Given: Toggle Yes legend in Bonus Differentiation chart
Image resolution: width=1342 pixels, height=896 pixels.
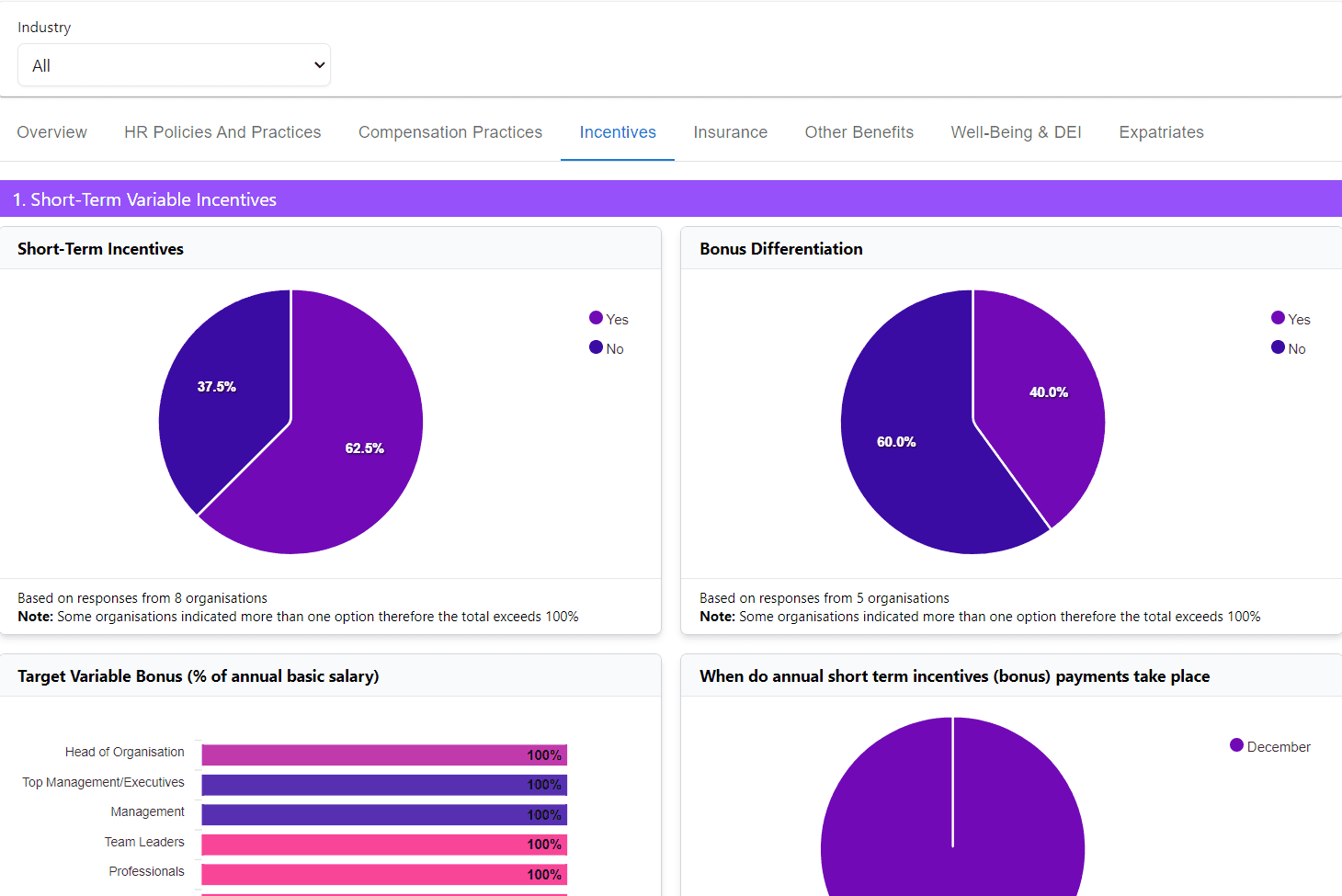Looking at the screenshot, I should (1291, 319).
